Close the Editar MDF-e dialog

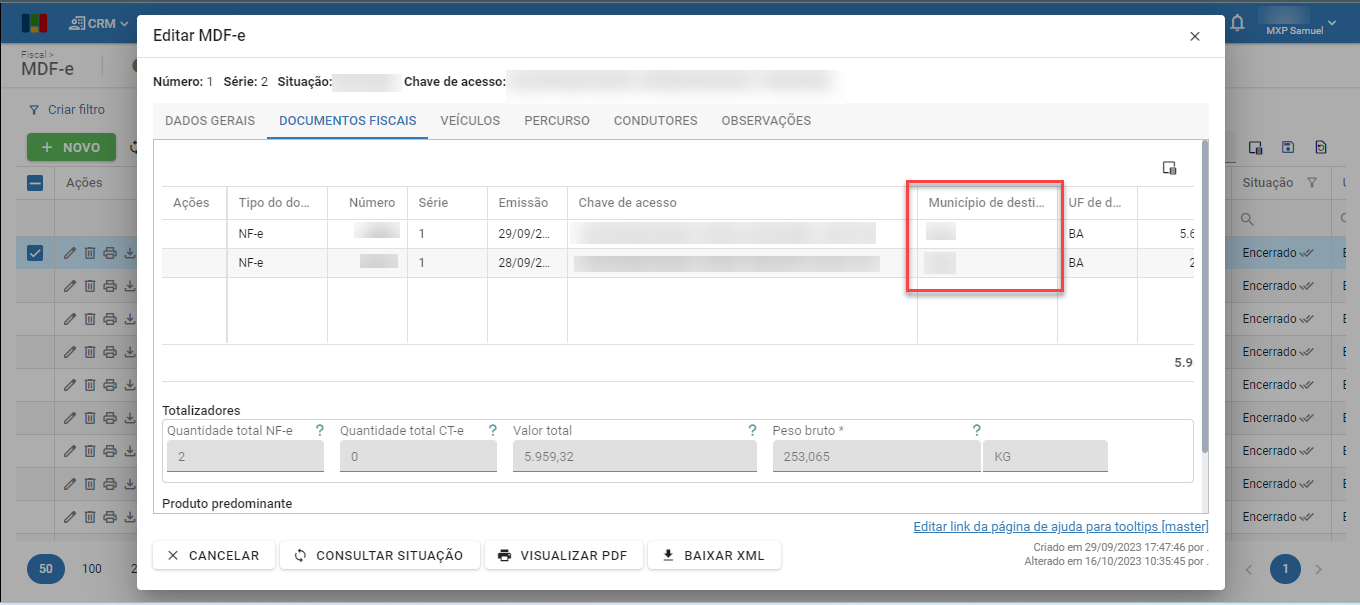click(x=1195, y=36)
